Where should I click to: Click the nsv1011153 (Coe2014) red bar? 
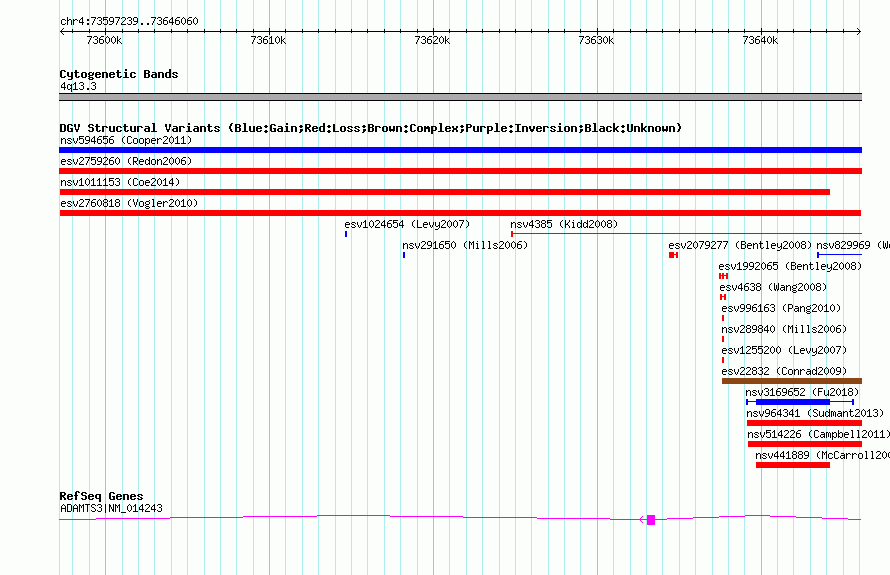pos(444,192)
